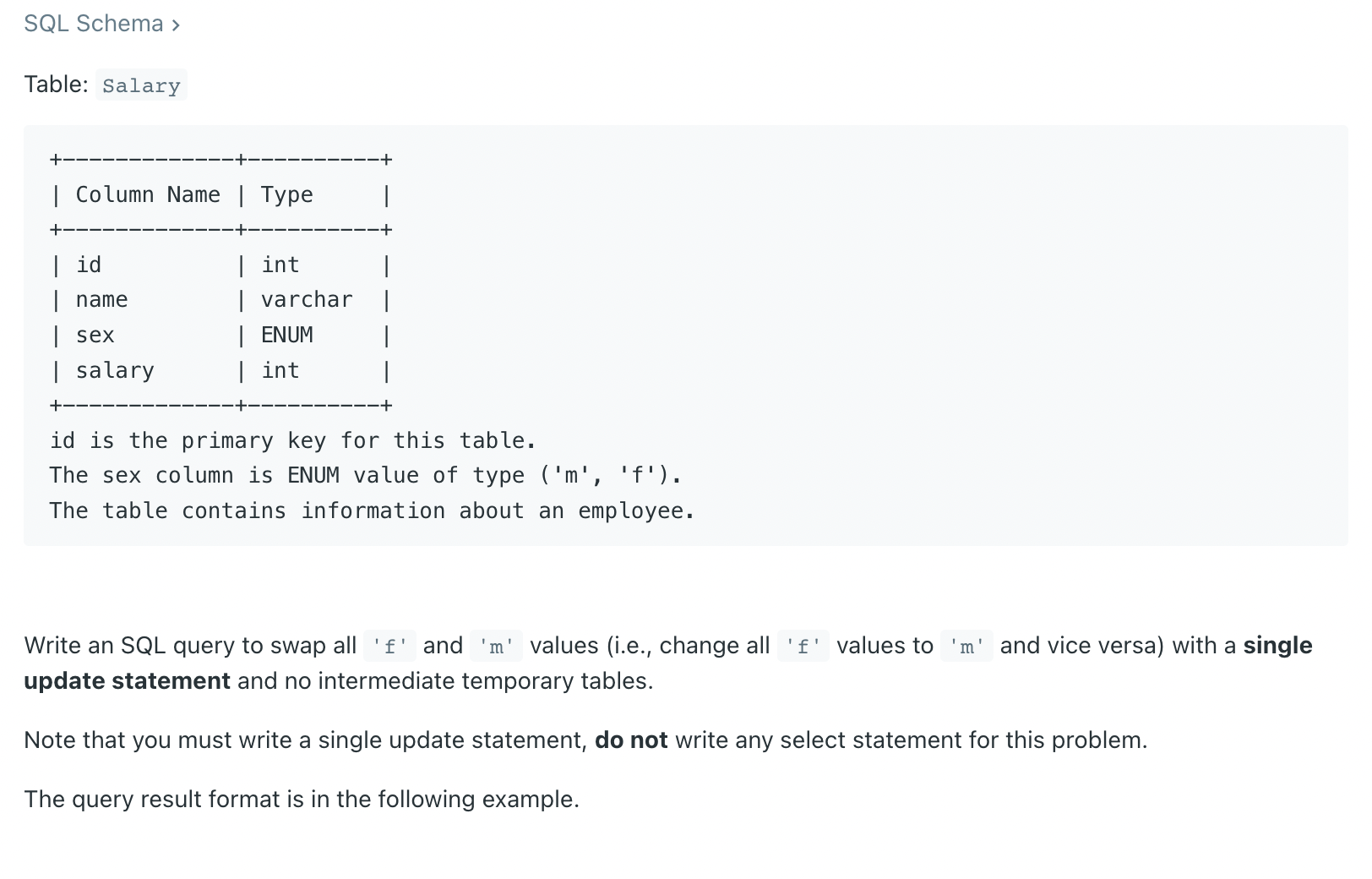1372x879 pixels.
Task: Select the ENUM type value
Action: (286, 336)
